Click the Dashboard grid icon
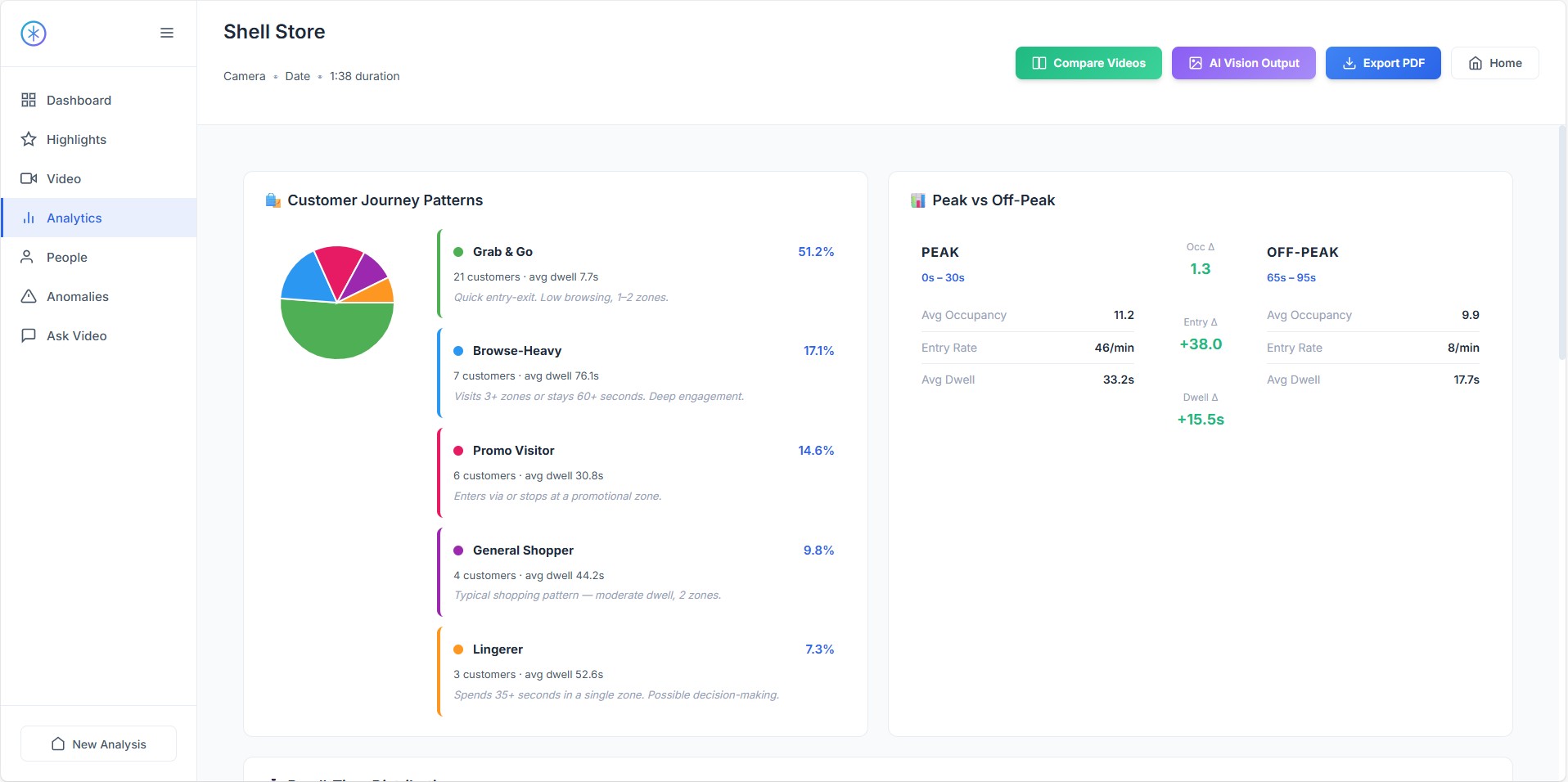This screenshot has width=1568, height=782. (29, 100)
